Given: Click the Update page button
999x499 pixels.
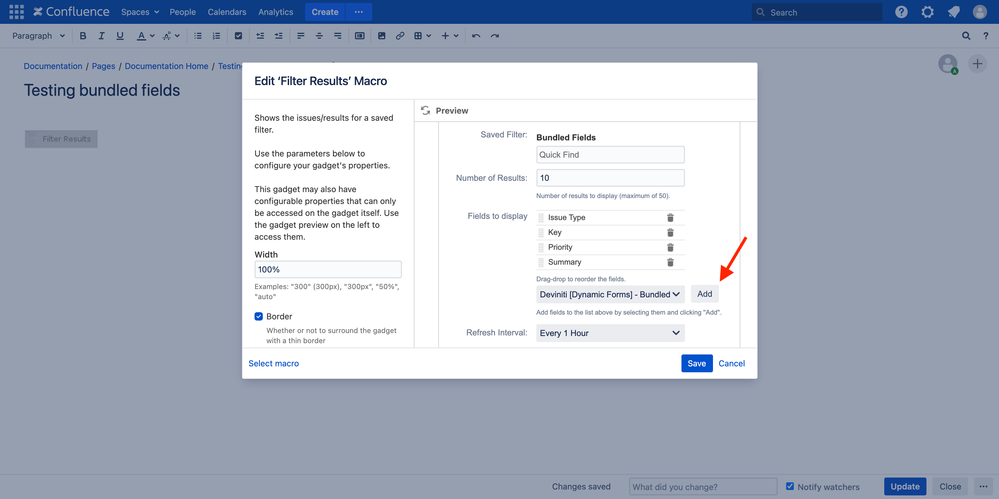Looking at the screenshot, I should 905,486.
